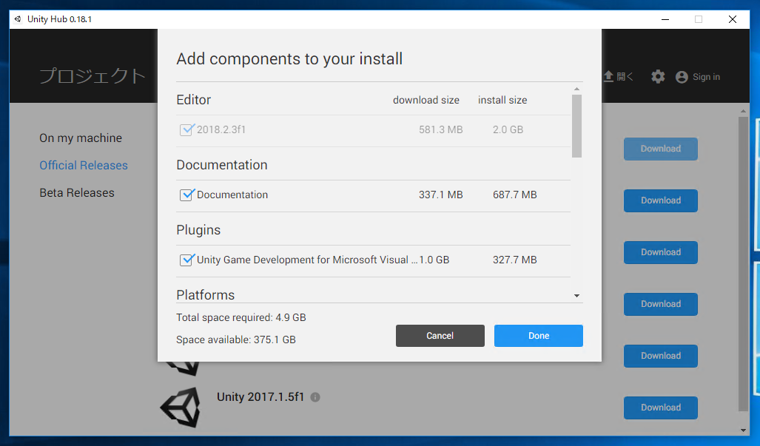Click the Unity 2017.1.5f1 version label
Screen dimensions: 760x446
pyautogui.click(x=260, y=397)
